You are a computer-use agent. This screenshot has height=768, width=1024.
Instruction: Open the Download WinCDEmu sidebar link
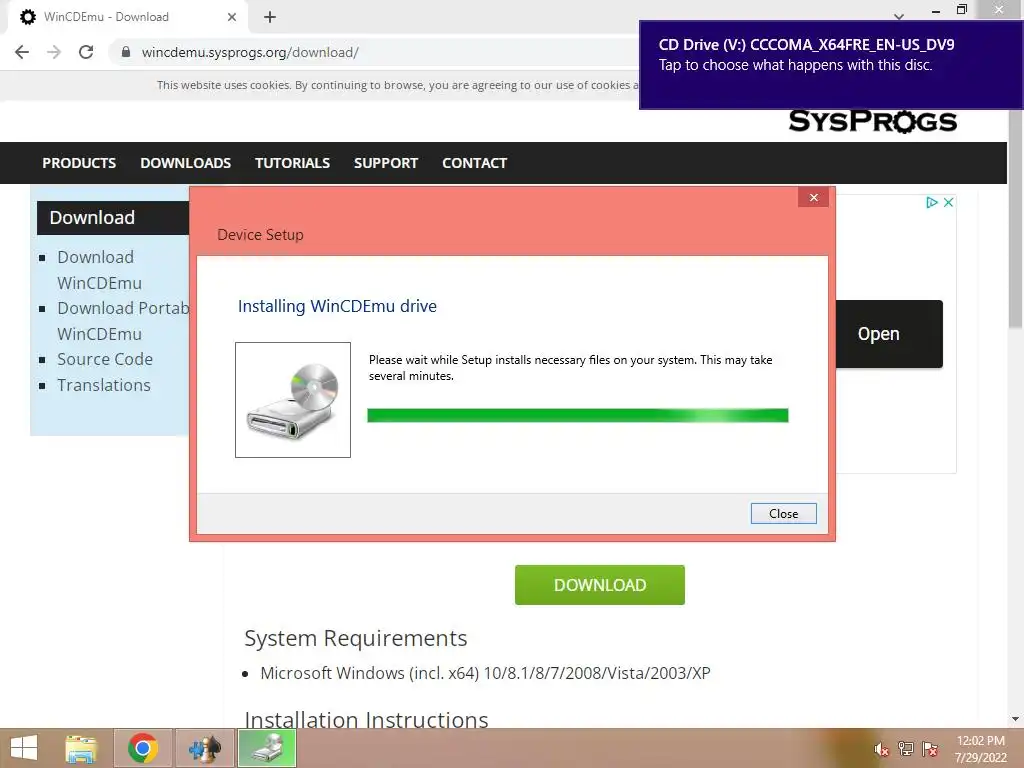(99, 270)
